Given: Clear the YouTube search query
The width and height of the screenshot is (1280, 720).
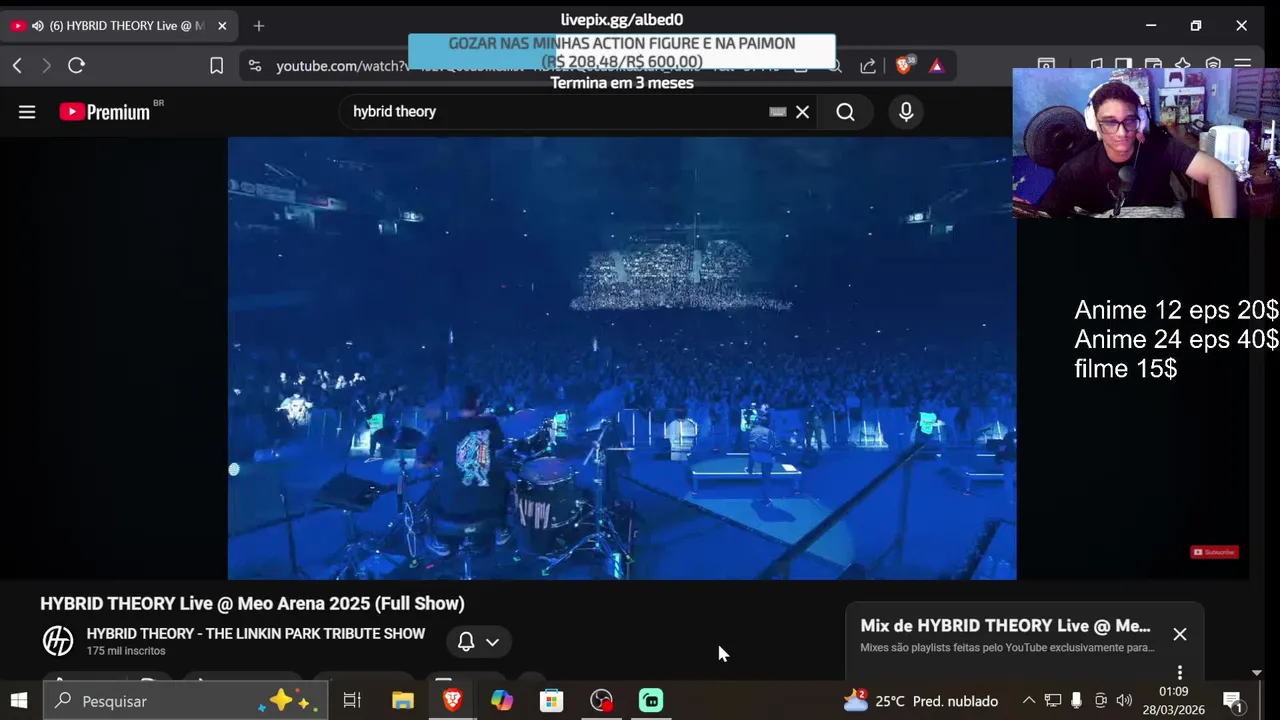Looking at the screenshot, I should pos(802,112).
